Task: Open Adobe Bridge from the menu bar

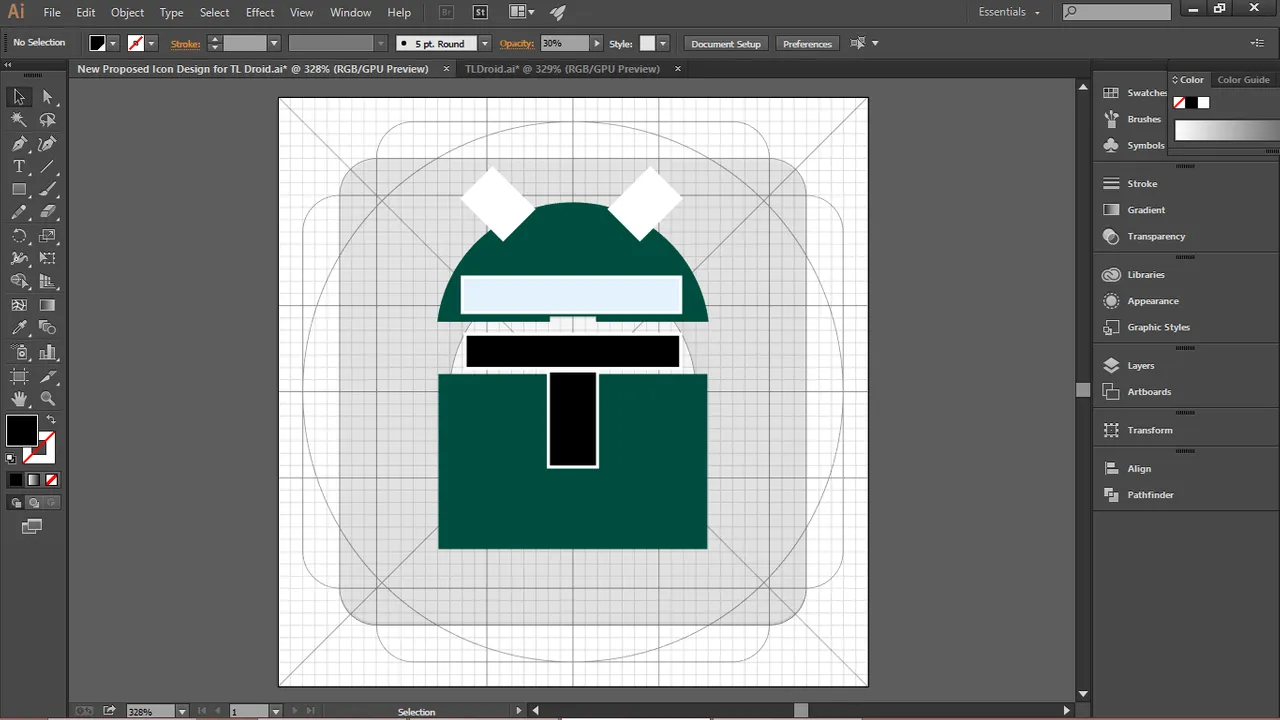Action: [447, 12]
